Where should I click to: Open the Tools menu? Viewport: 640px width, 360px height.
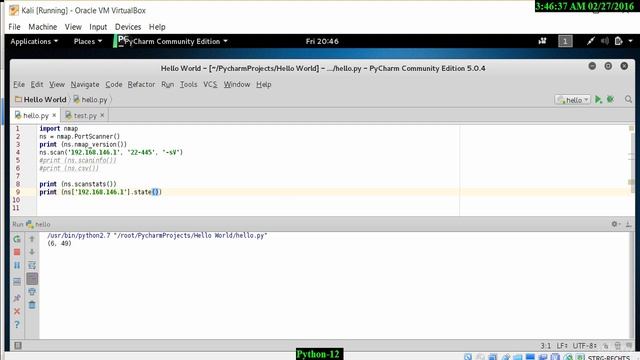point(189,84)
